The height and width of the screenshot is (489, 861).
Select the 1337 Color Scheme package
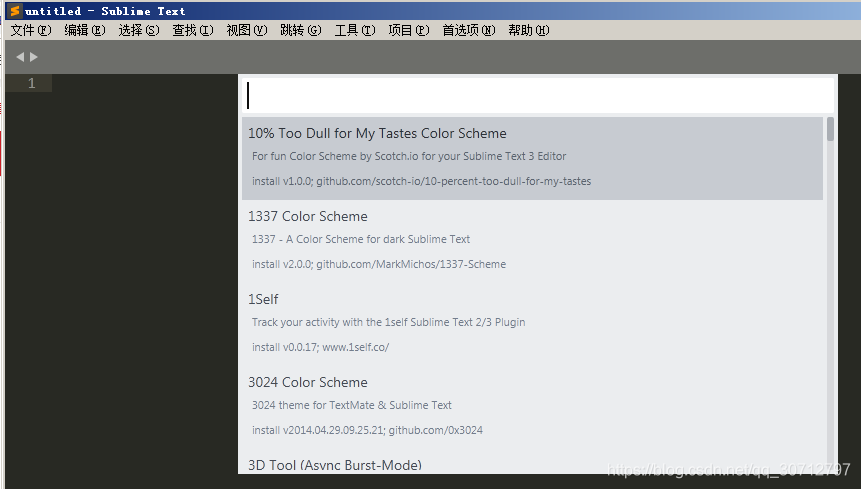pyautogui.click(x=533, y=241)
